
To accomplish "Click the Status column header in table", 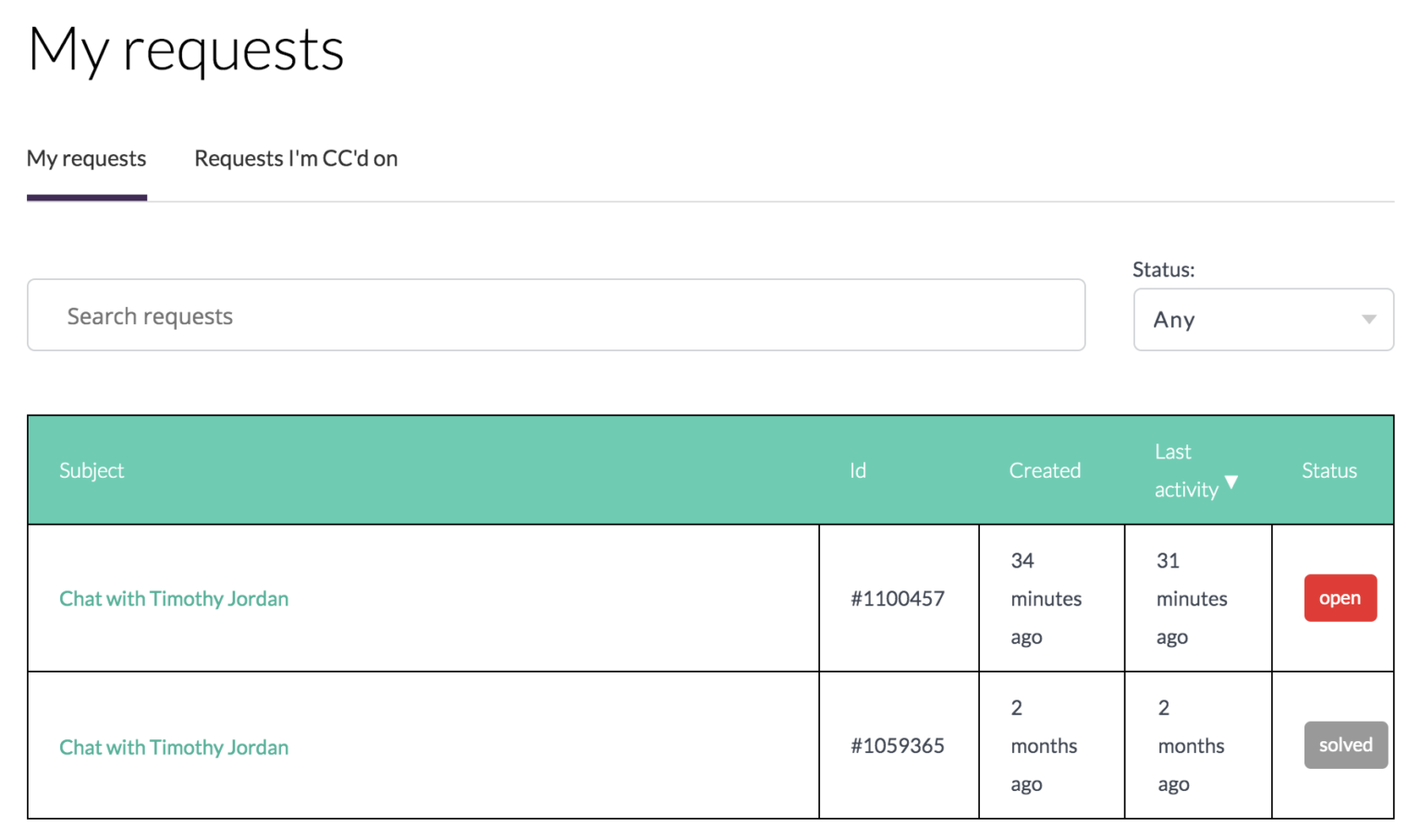I will pos(1328,470).
